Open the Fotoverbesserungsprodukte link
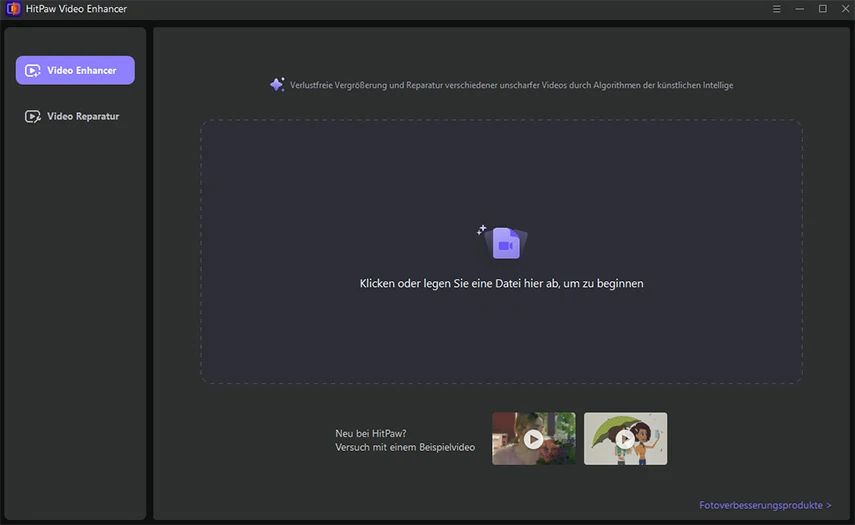Screen dimensions: 855x525 click(x=765, y=505)
